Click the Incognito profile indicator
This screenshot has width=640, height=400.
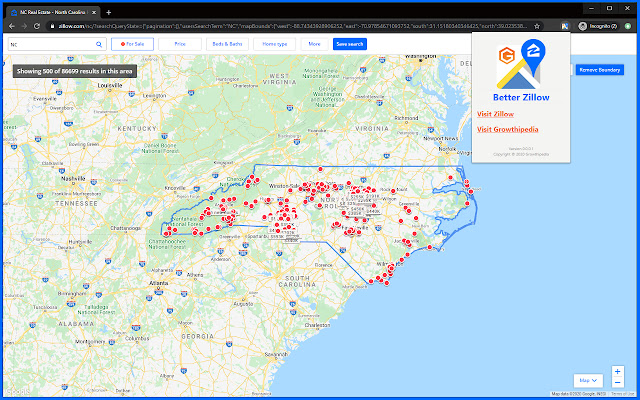(x=598, y=26)
